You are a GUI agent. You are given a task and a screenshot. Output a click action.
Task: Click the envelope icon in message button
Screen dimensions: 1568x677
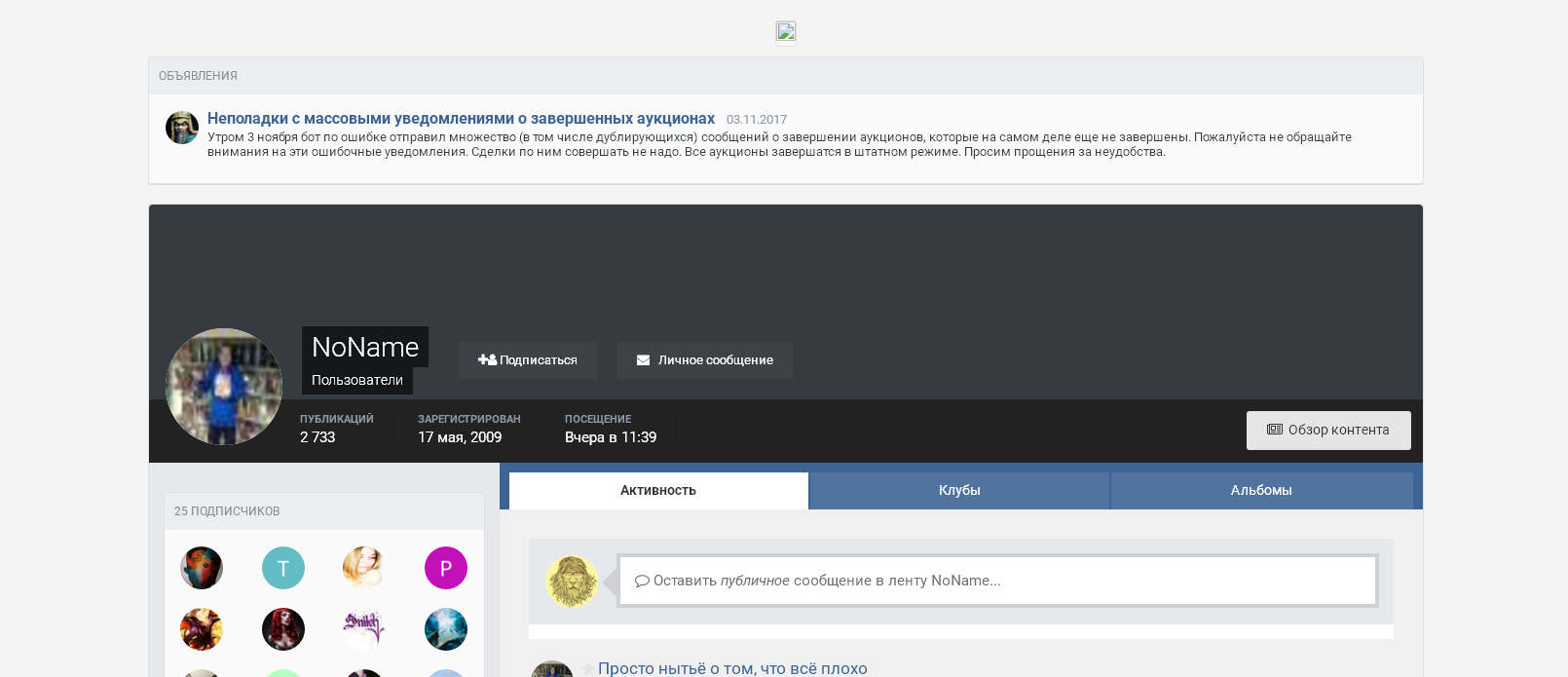(x=643, y=360)
